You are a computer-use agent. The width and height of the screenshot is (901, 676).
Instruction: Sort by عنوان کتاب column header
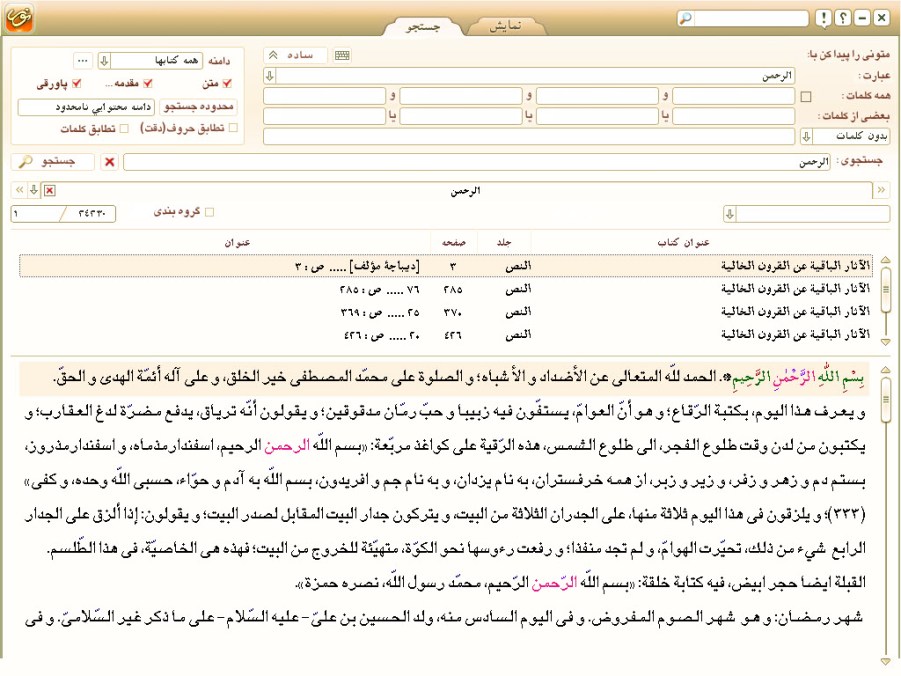(x=683, y=243)
